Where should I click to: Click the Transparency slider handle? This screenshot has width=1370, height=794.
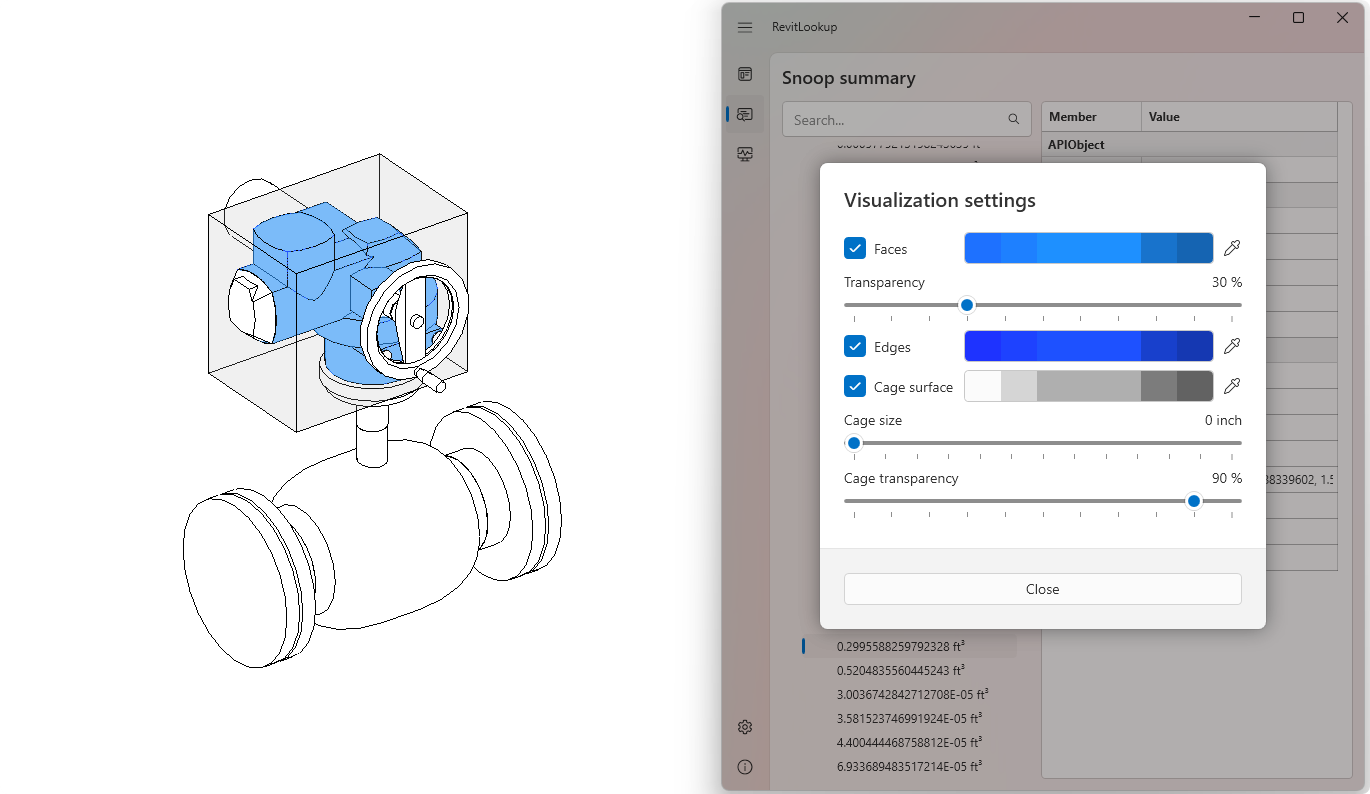point(967,305)
